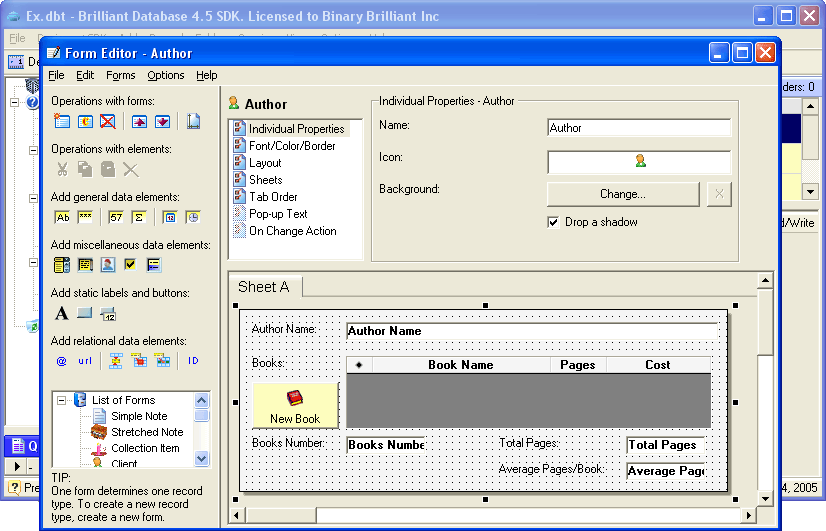The image size is (826, 531).
Task: Add the green relational table element icon
Action: (162, 361)
